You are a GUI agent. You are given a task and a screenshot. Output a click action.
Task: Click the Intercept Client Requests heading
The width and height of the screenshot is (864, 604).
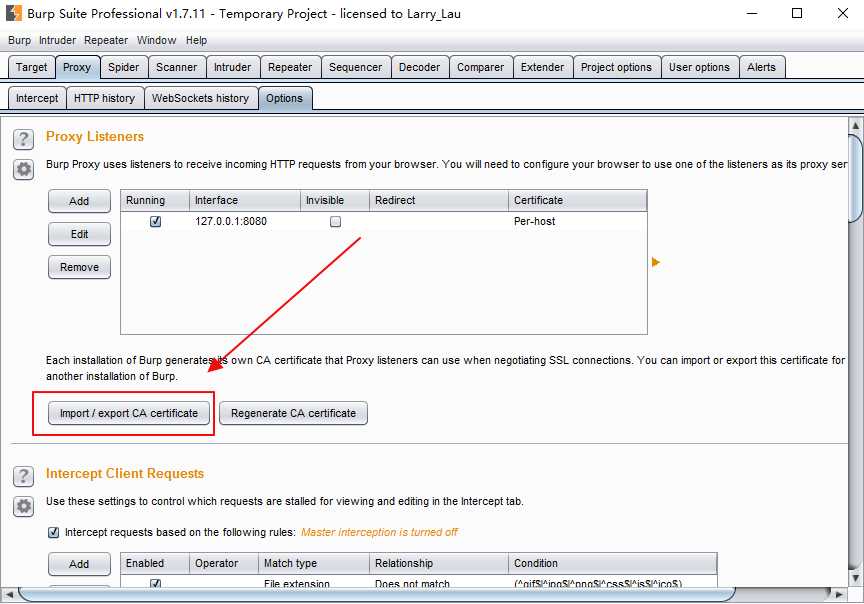click(x=125, y=474)
